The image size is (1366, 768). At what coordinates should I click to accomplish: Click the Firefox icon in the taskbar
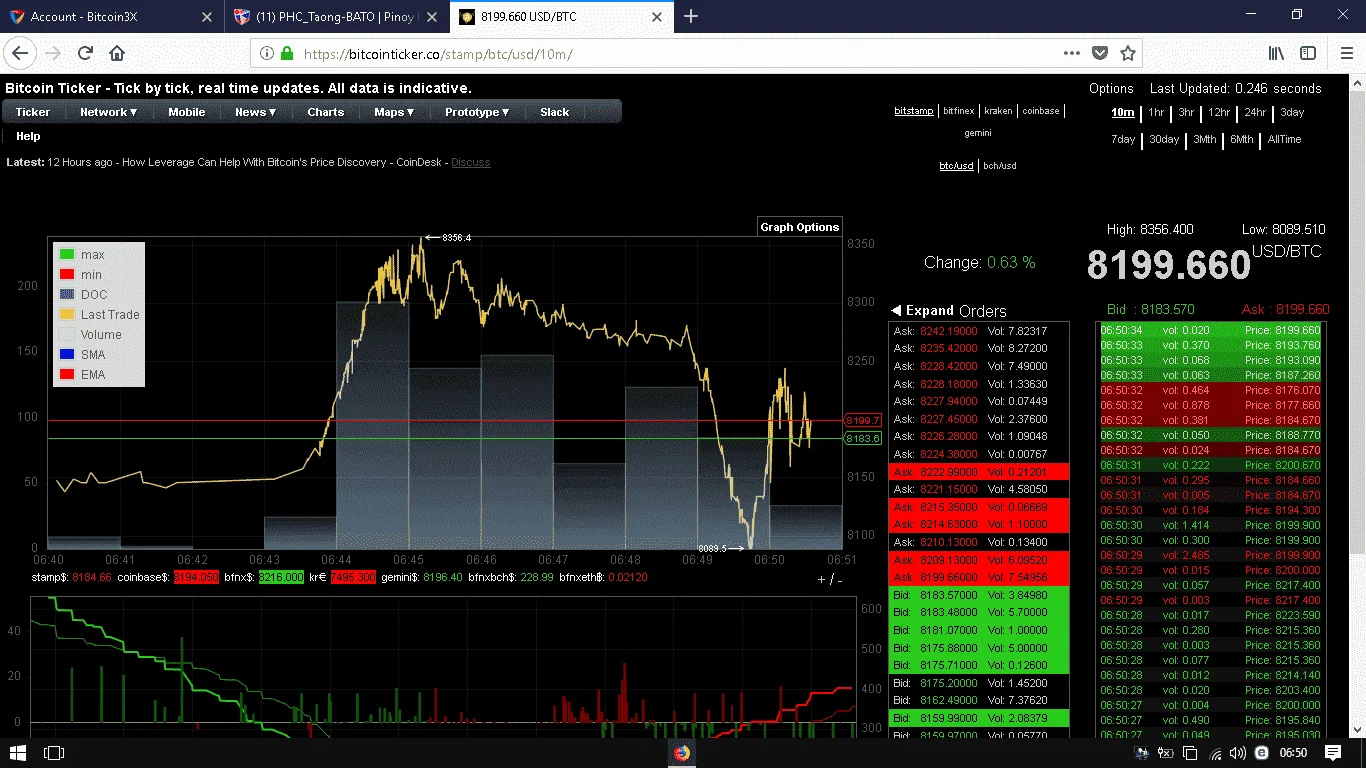682,752
